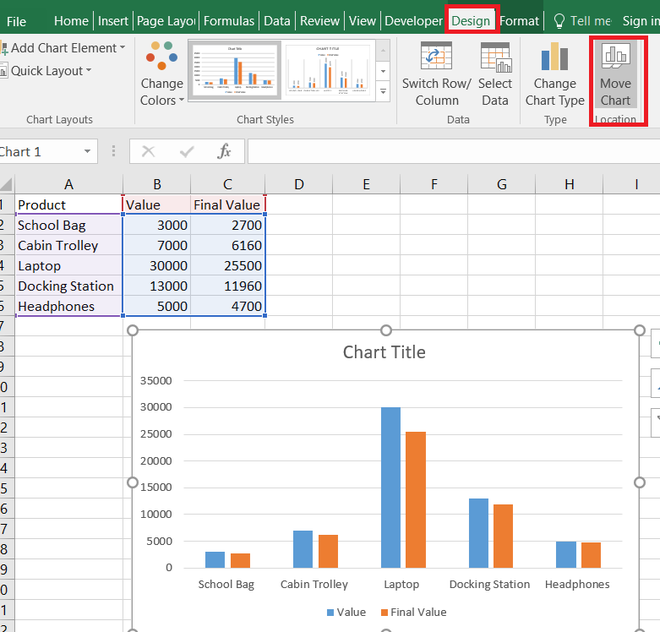
Task: Click the chart's right-middle resize handle
Action: tap(640, 482)
